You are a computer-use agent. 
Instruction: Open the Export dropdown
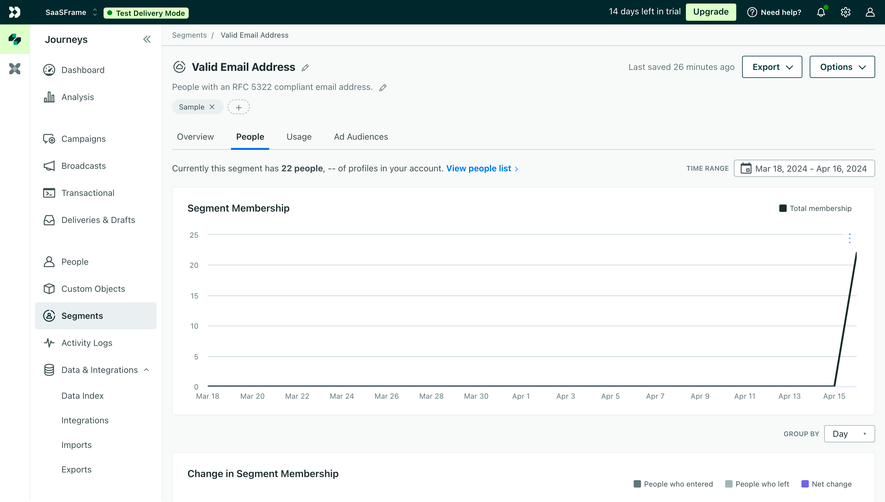tap(772, 67)
